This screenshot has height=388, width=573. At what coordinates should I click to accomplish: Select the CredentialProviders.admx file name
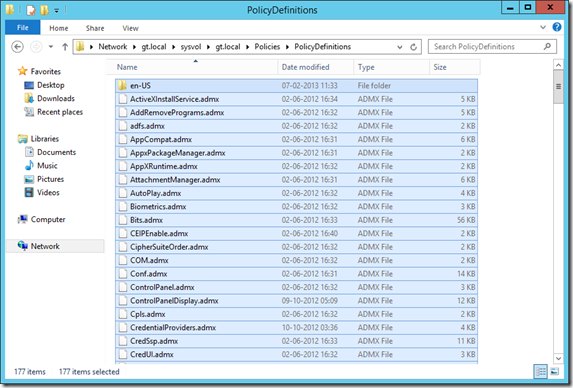click(x=173, y=327)
